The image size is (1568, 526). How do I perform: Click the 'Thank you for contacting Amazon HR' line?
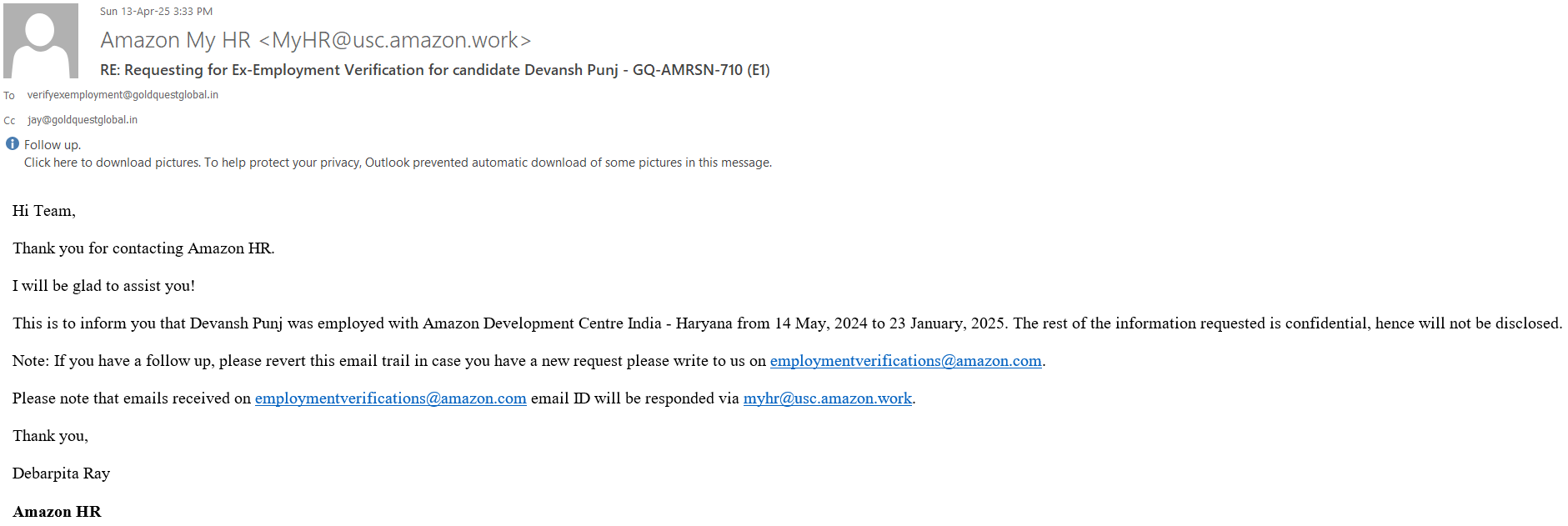coord(143,248)
